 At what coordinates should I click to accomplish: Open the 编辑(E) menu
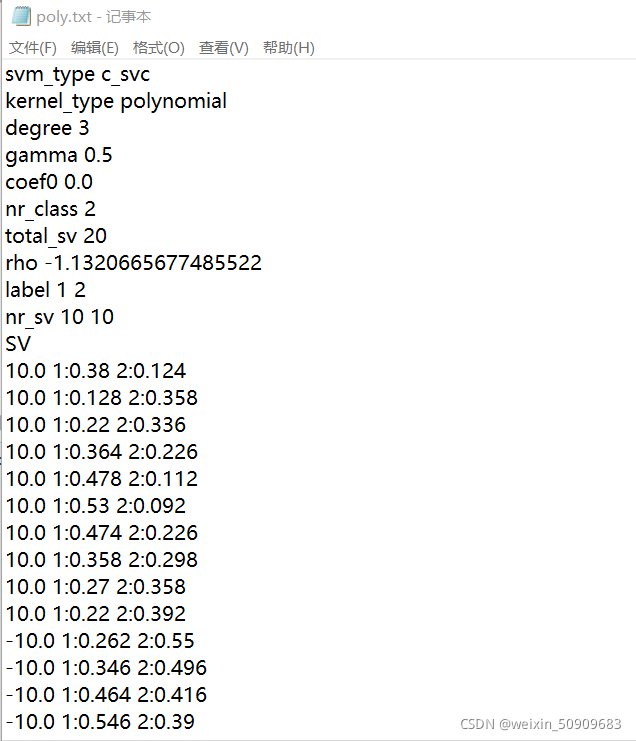click(95, 48)
